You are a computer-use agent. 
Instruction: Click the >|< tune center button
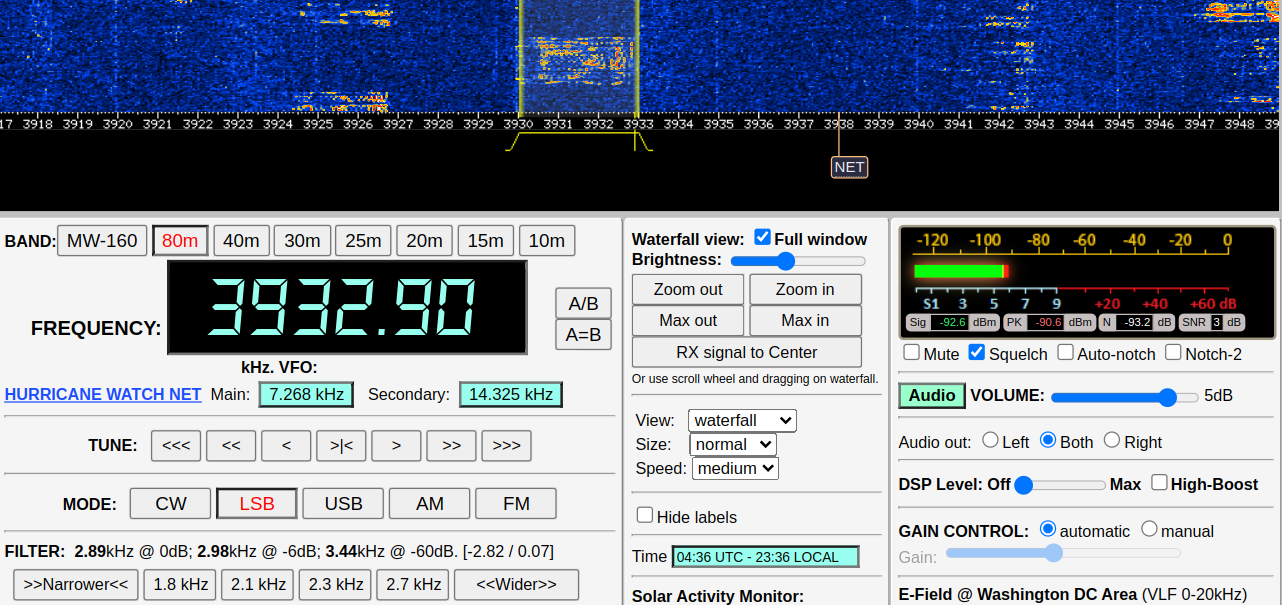(341, 446)
